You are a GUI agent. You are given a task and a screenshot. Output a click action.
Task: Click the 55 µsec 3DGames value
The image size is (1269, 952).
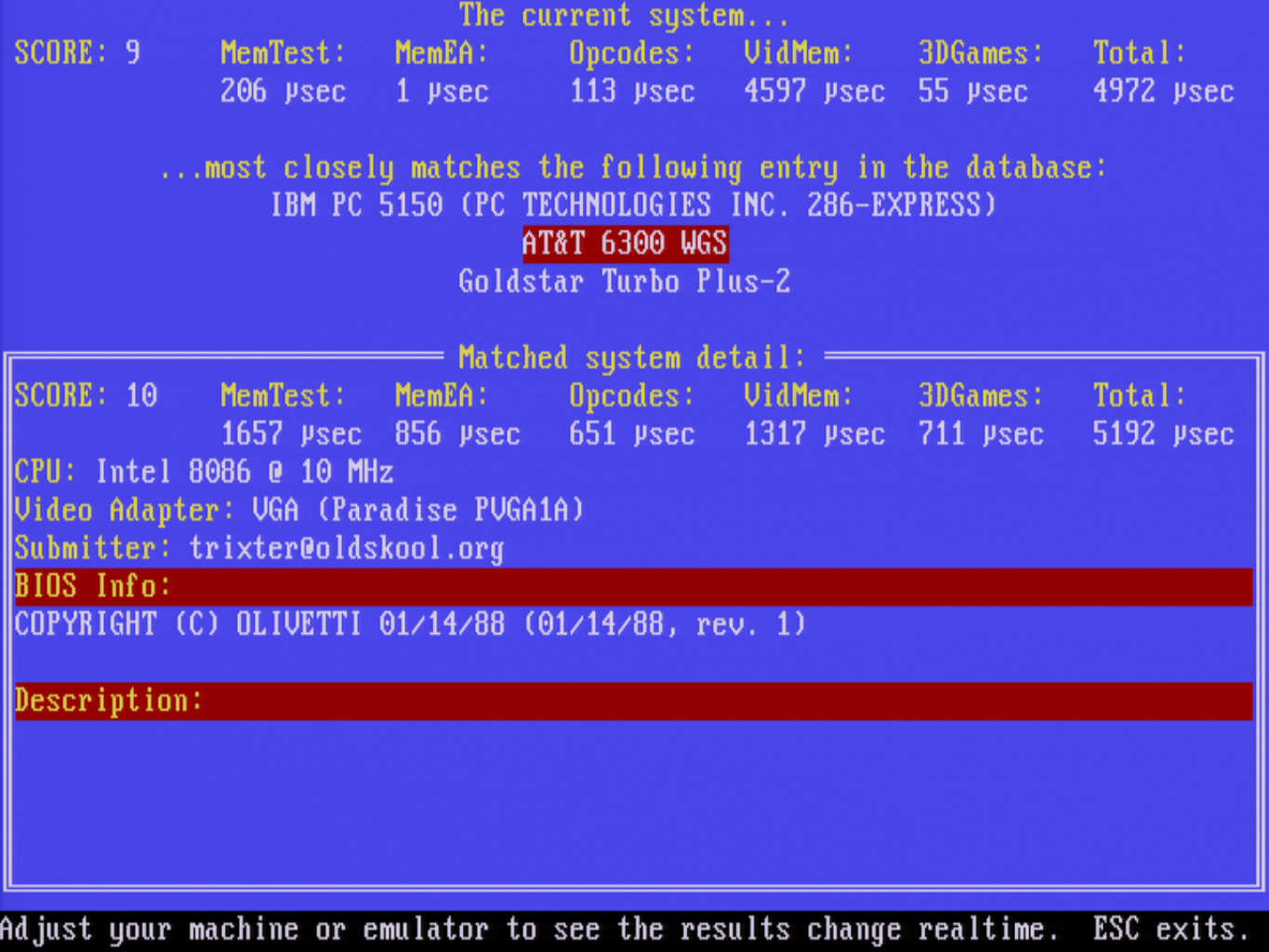[x=972, y=91]
